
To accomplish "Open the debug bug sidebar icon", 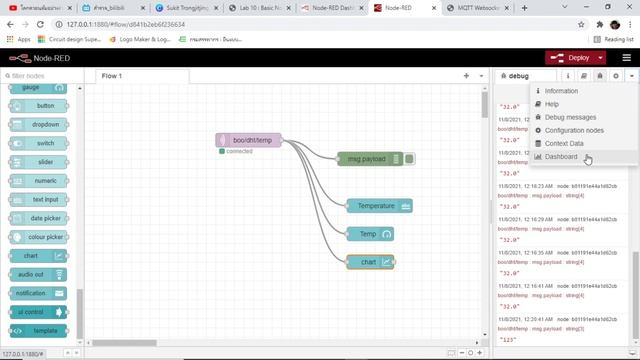I will [600, 76].
